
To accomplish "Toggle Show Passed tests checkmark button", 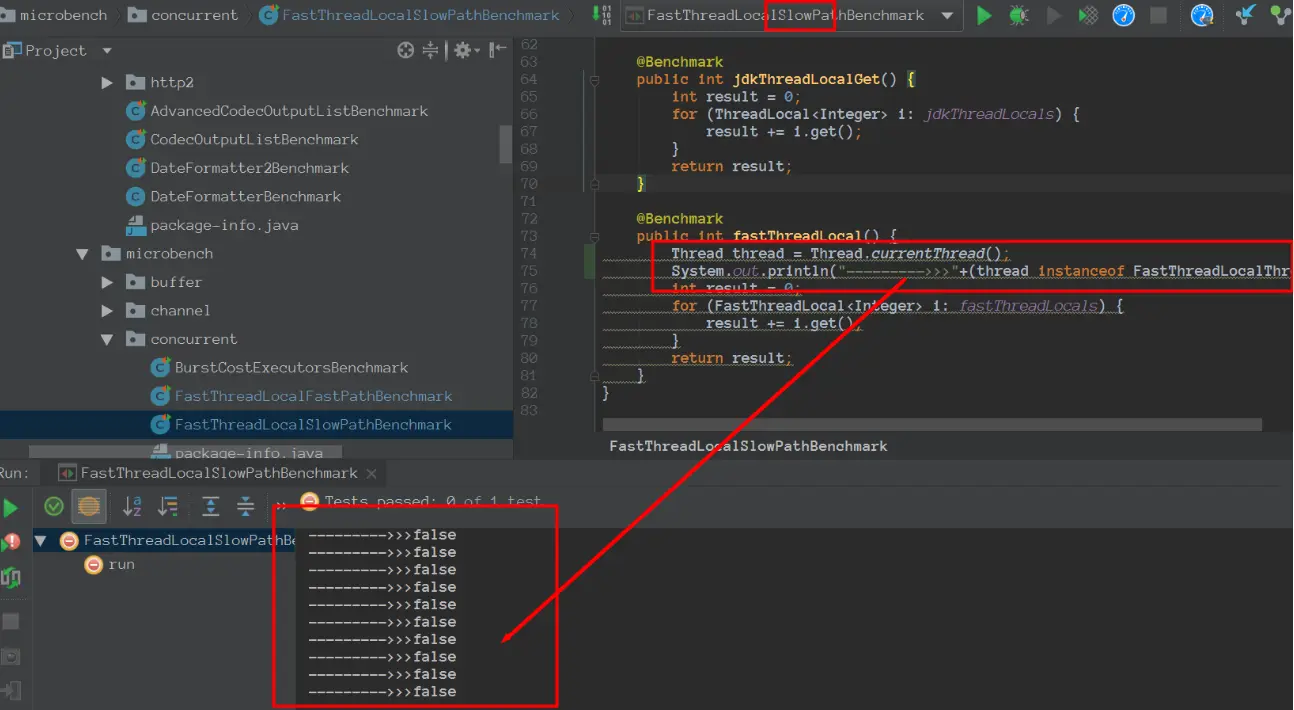I will pyautogui.click(x=54, y=507).
